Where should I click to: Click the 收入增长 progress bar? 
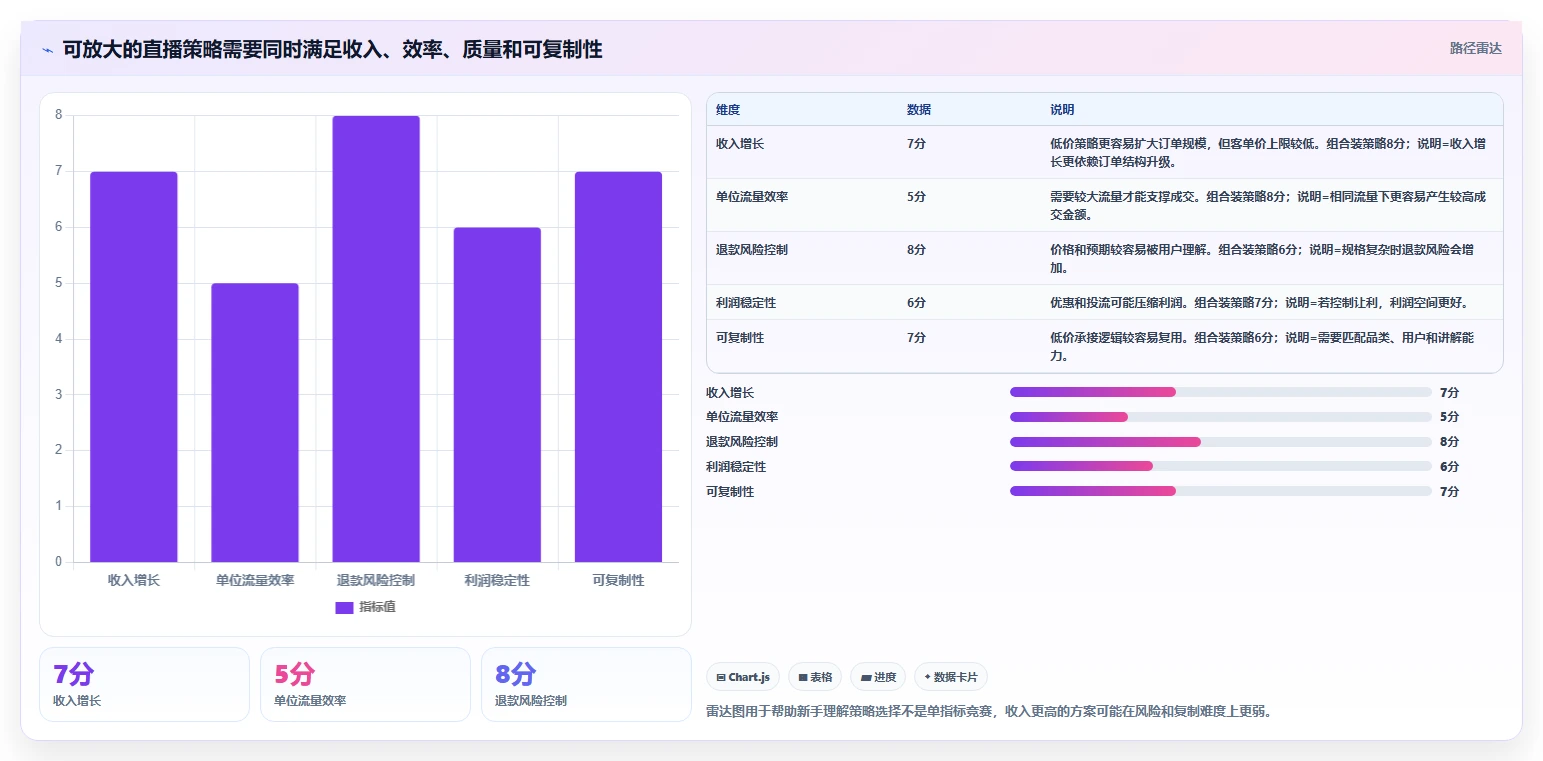1221,393
